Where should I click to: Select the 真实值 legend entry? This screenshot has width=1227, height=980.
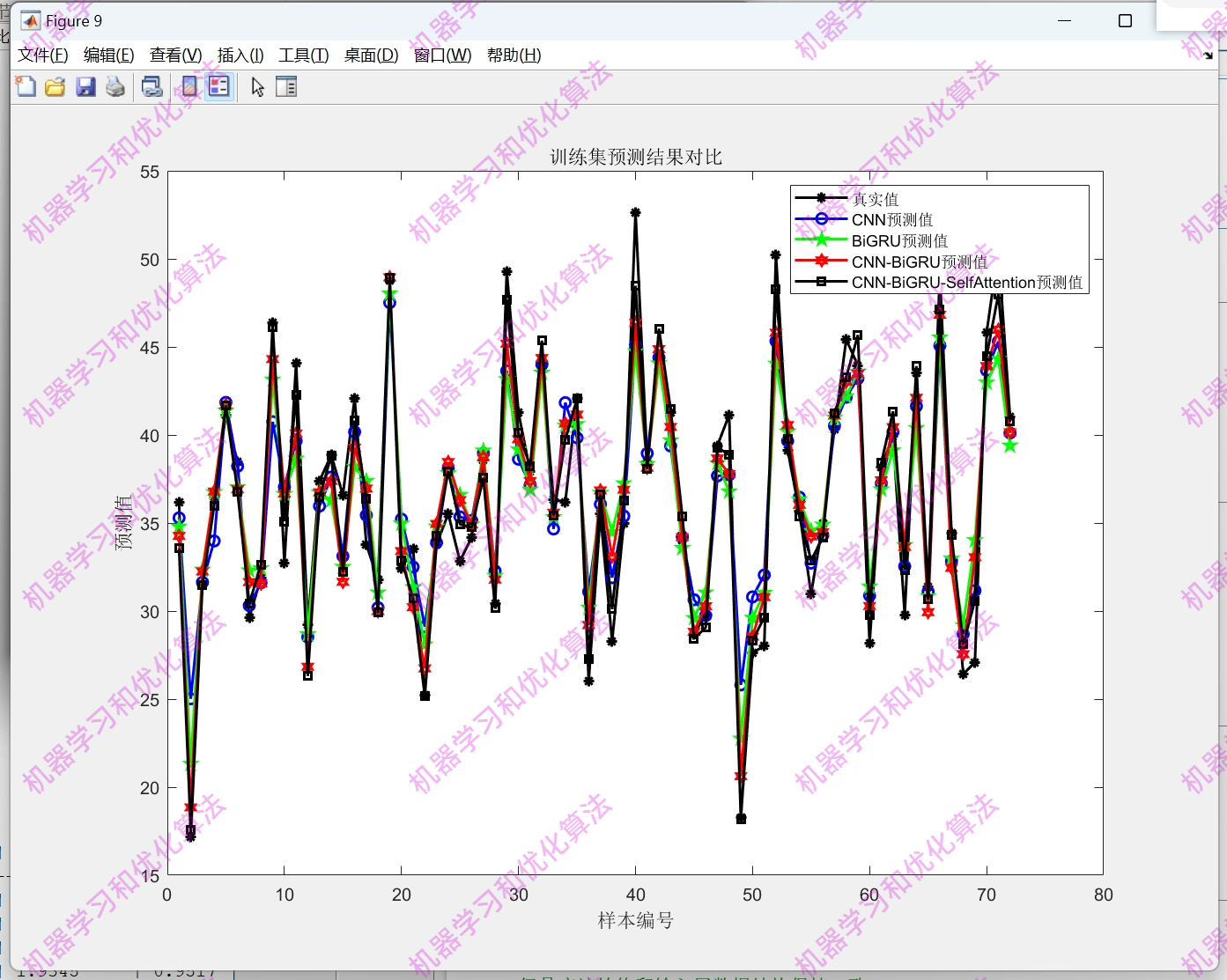tap(876, 199)
